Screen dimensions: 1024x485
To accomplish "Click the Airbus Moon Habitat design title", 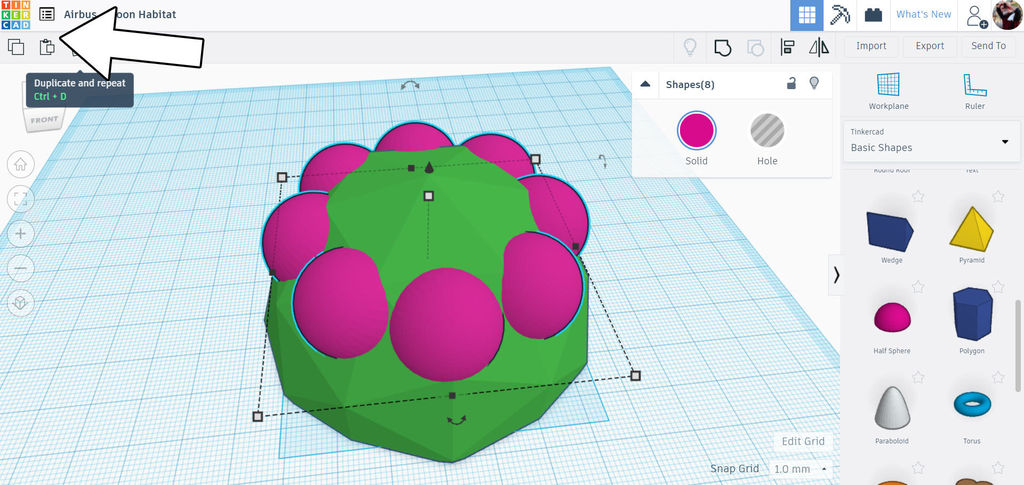I will coord(120,14).
